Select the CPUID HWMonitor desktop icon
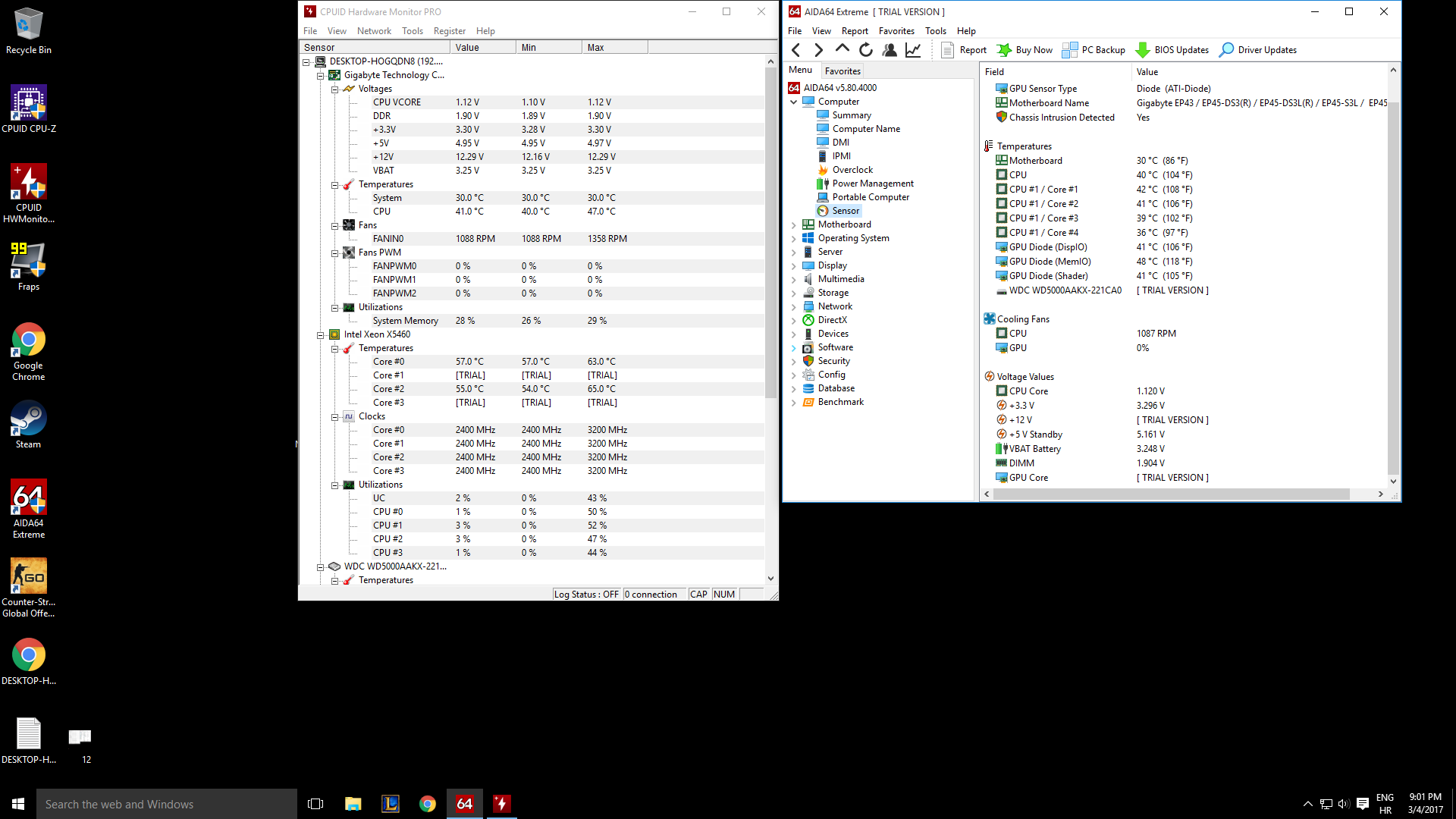This screenshot has width=1456, height=819. coord(29,193)
